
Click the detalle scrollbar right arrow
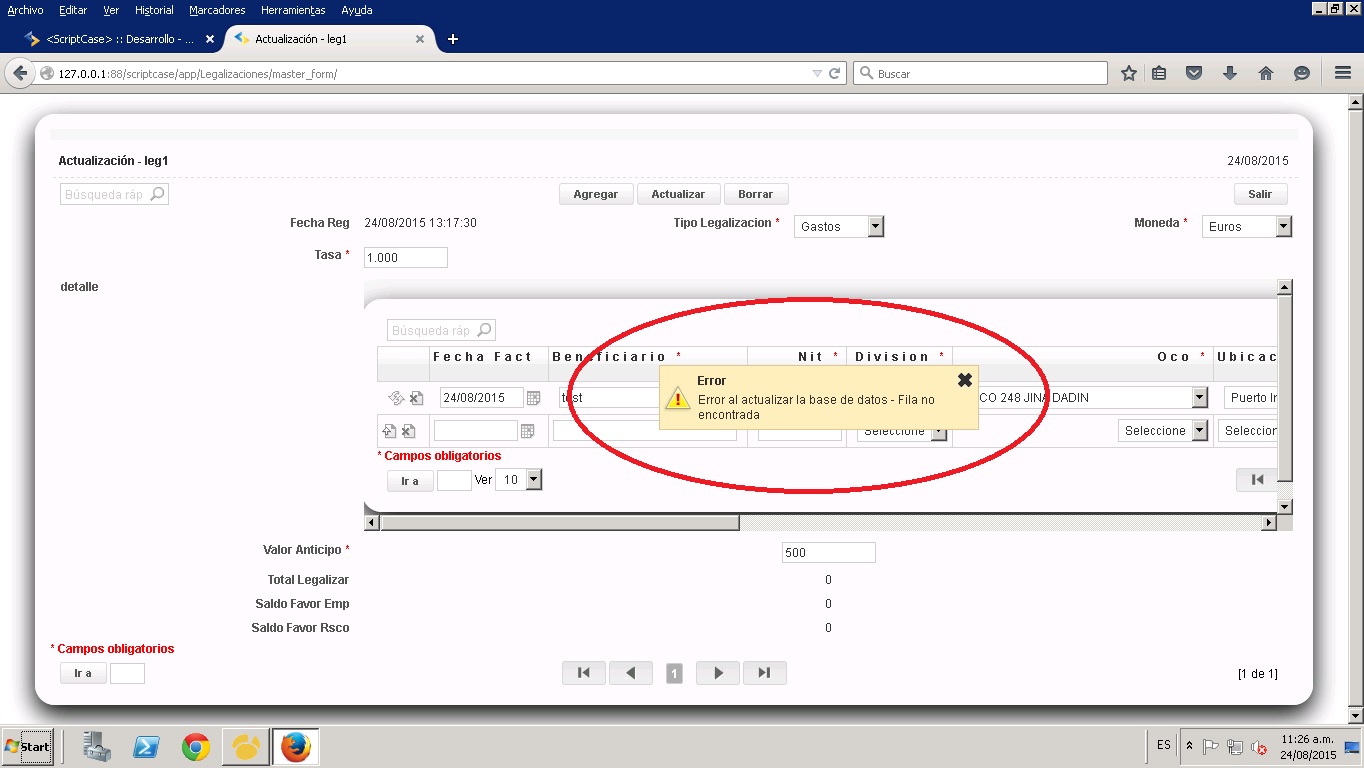[1269, 523]
